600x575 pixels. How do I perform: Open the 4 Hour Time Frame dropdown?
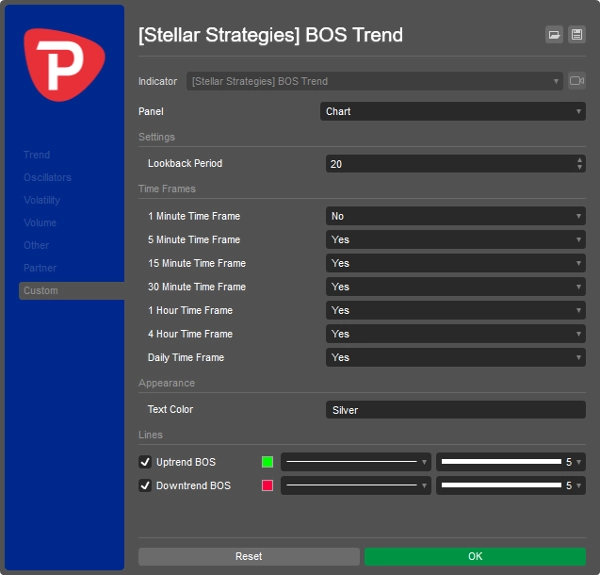click(x=456, y=334)
